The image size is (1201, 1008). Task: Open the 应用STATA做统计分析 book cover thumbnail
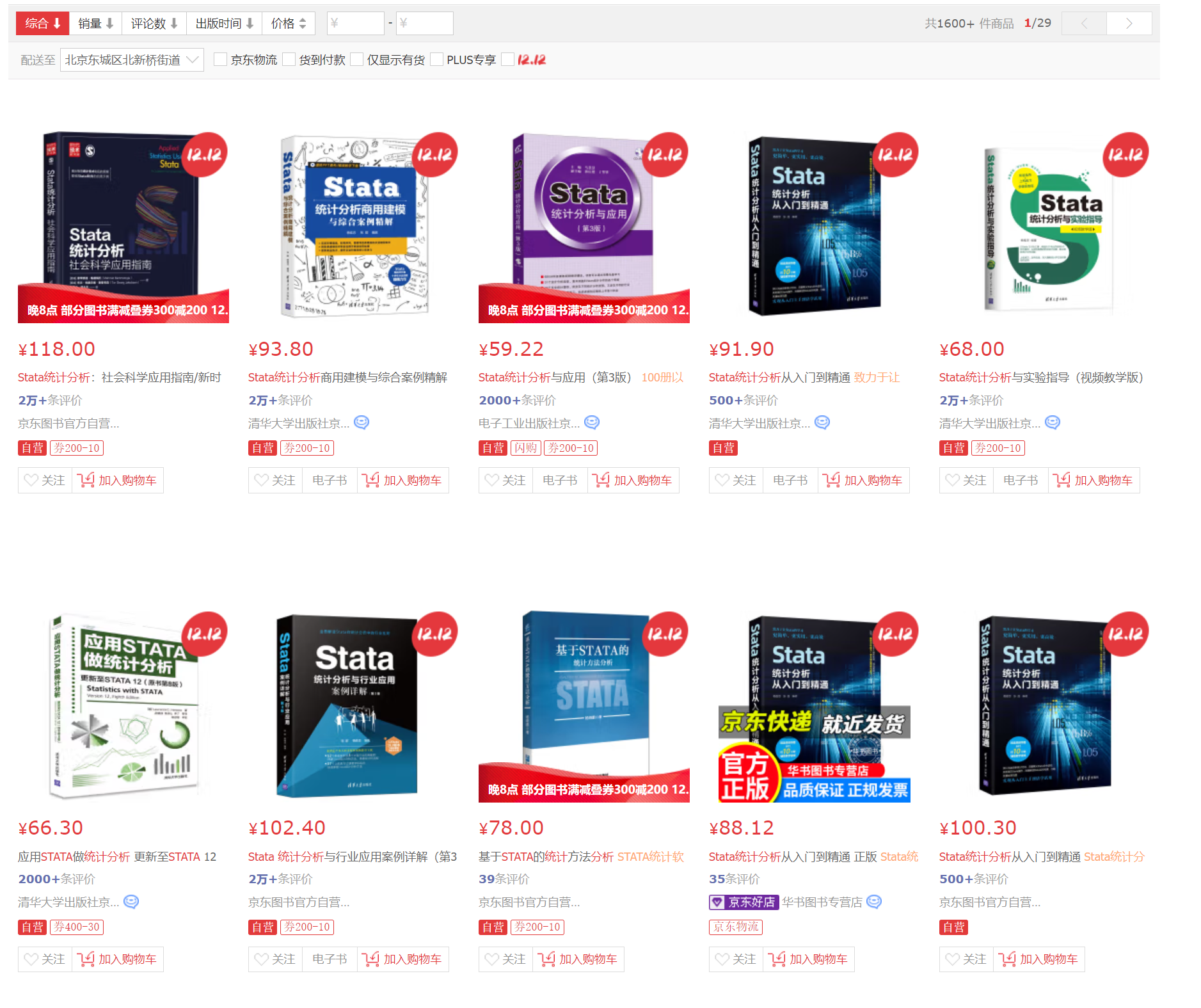point(123,707)
